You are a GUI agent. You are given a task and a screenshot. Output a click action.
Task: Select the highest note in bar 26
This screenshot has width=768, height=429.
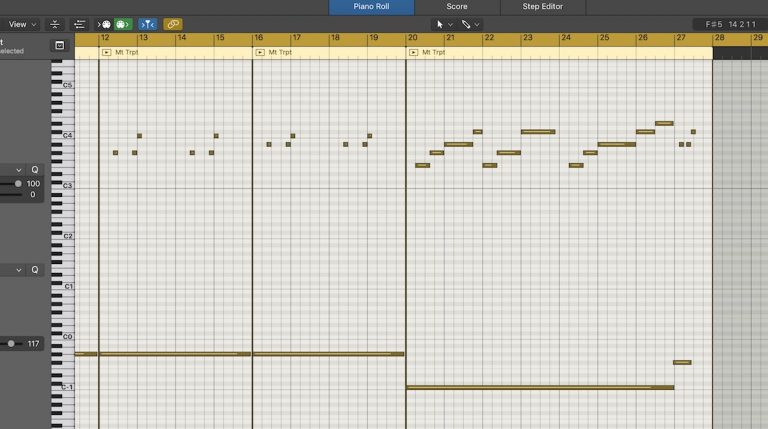[664, 123]
